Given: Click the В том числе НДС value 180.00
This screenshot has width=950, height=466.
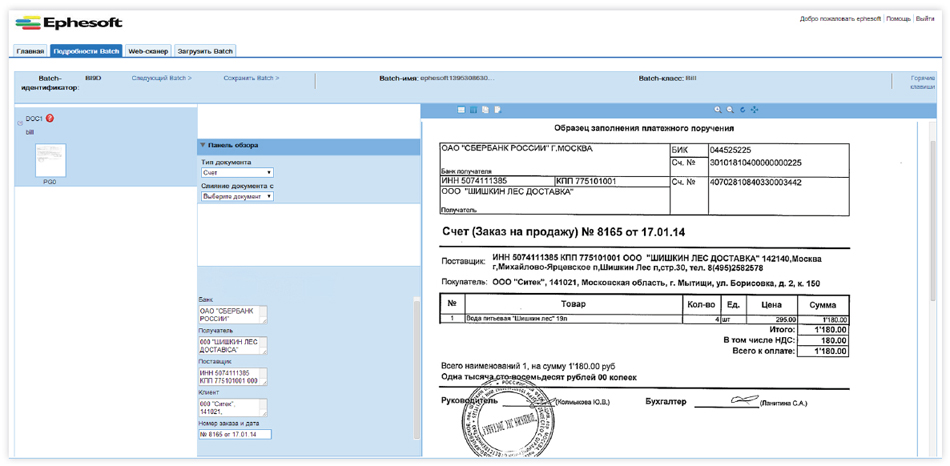Looking at the screenshot, I should (823, 341).
